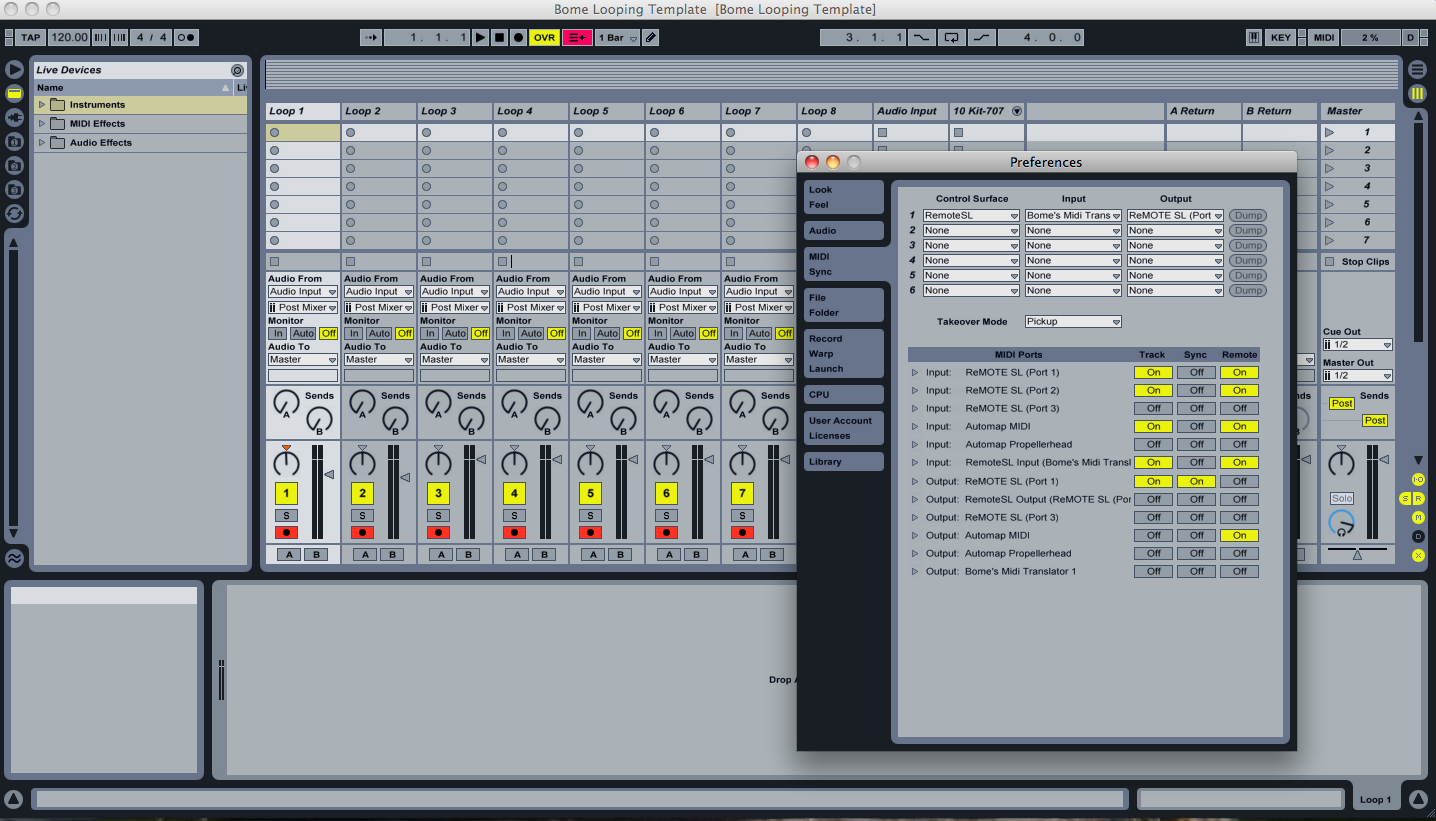Toggle the Returns section R button

click(1418, 498)
